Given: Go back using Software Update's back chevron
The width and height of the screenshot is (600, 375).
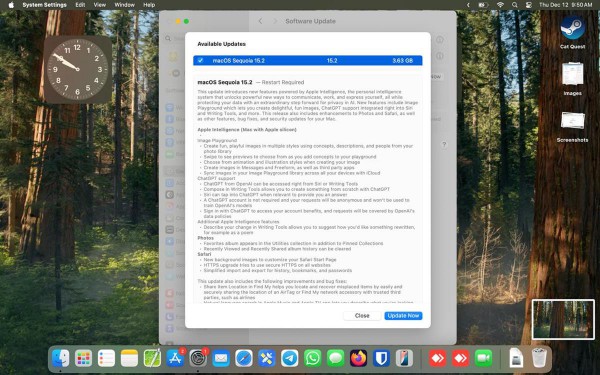Looking at the screenshot, I should (x=260, y=21).
